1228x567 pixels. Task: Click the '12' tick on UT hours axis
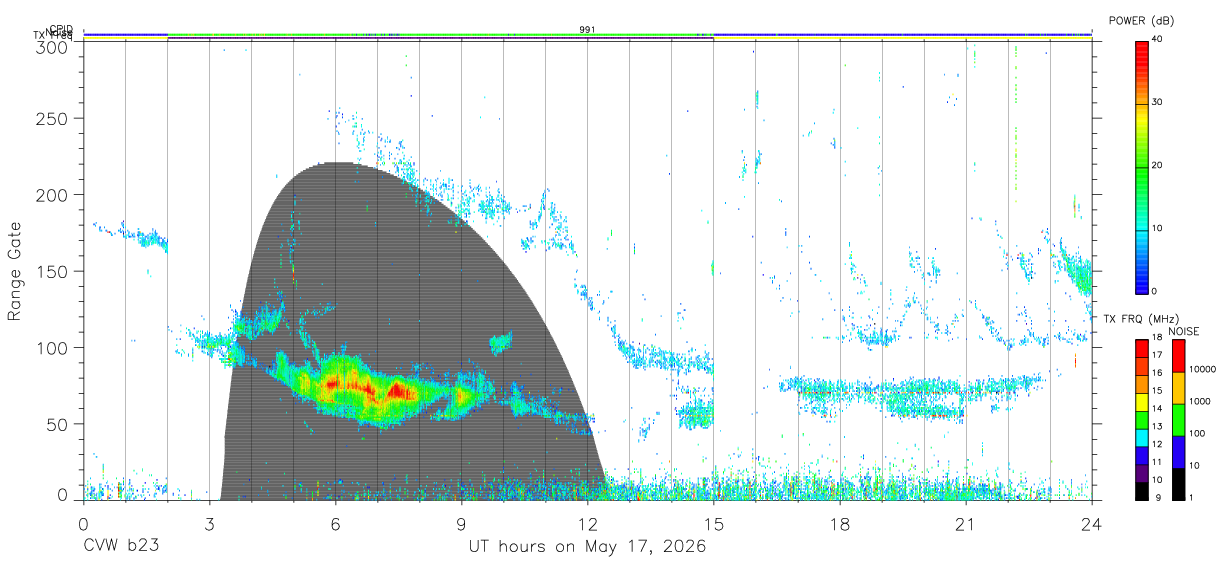tap(588, 523)
